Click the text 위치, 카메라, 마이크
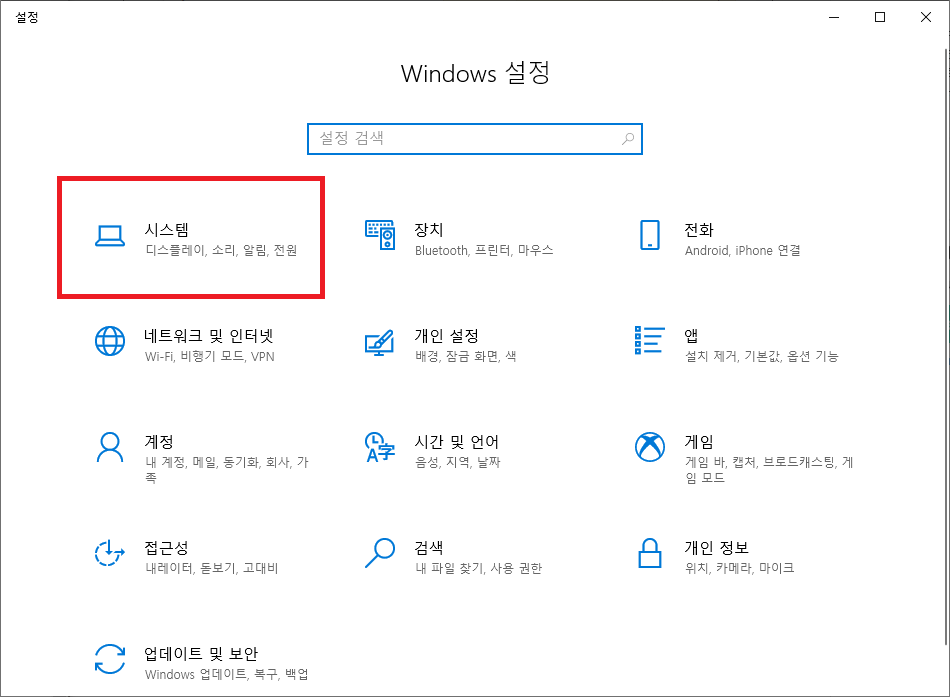 pos(739,568)
